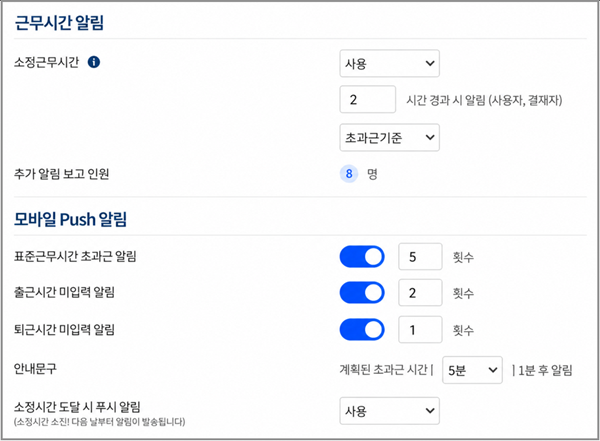Click the 표준근무시간 초과근 알림 label text
The width and height of the screenshot is (600, 441).
[76, 257]
